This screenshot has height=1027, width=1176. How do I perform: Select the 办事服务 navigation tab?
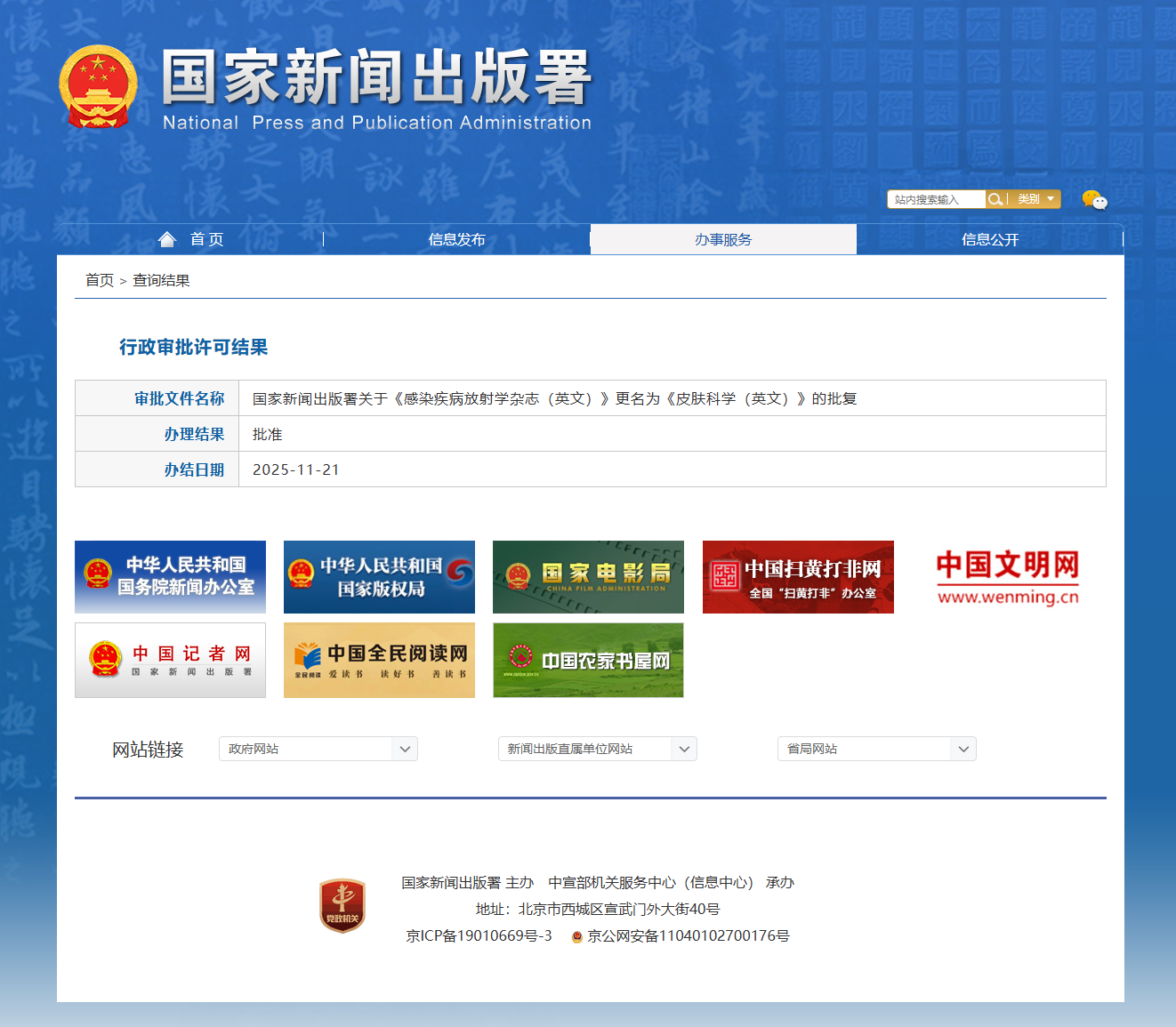coord(723,239)
